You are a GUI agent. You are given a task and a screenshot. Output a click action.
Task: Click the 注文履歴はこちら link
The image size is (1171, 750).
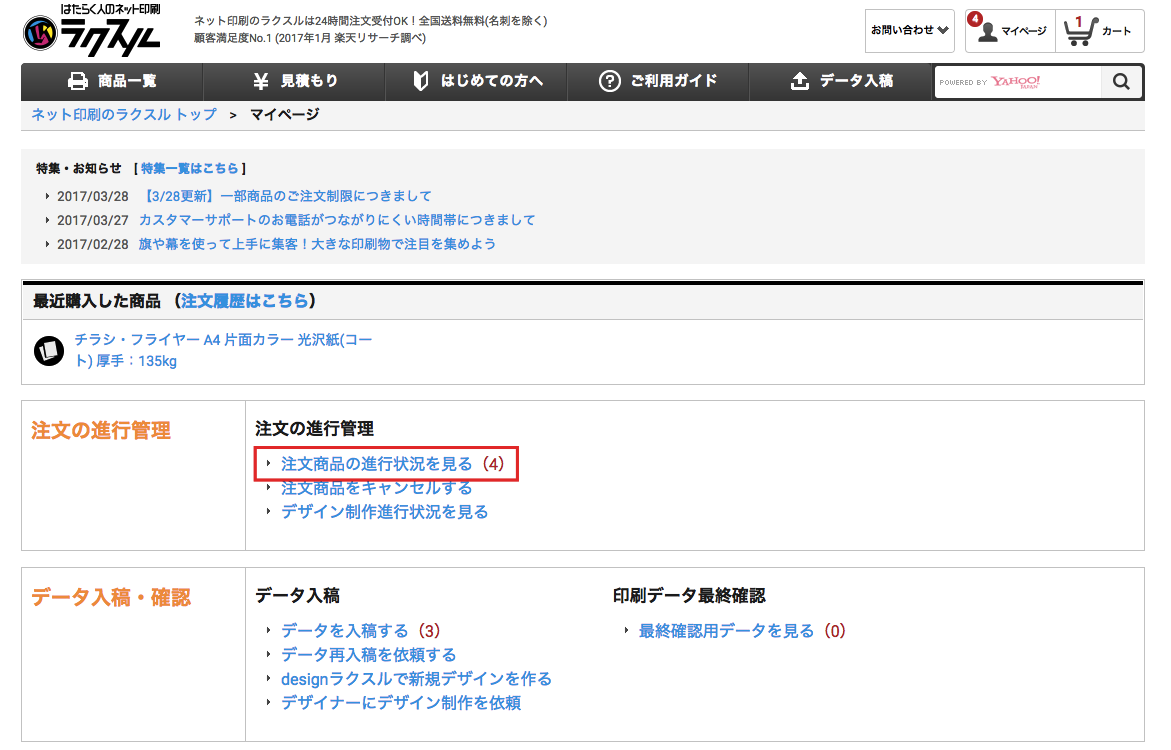tap(245, 301)
